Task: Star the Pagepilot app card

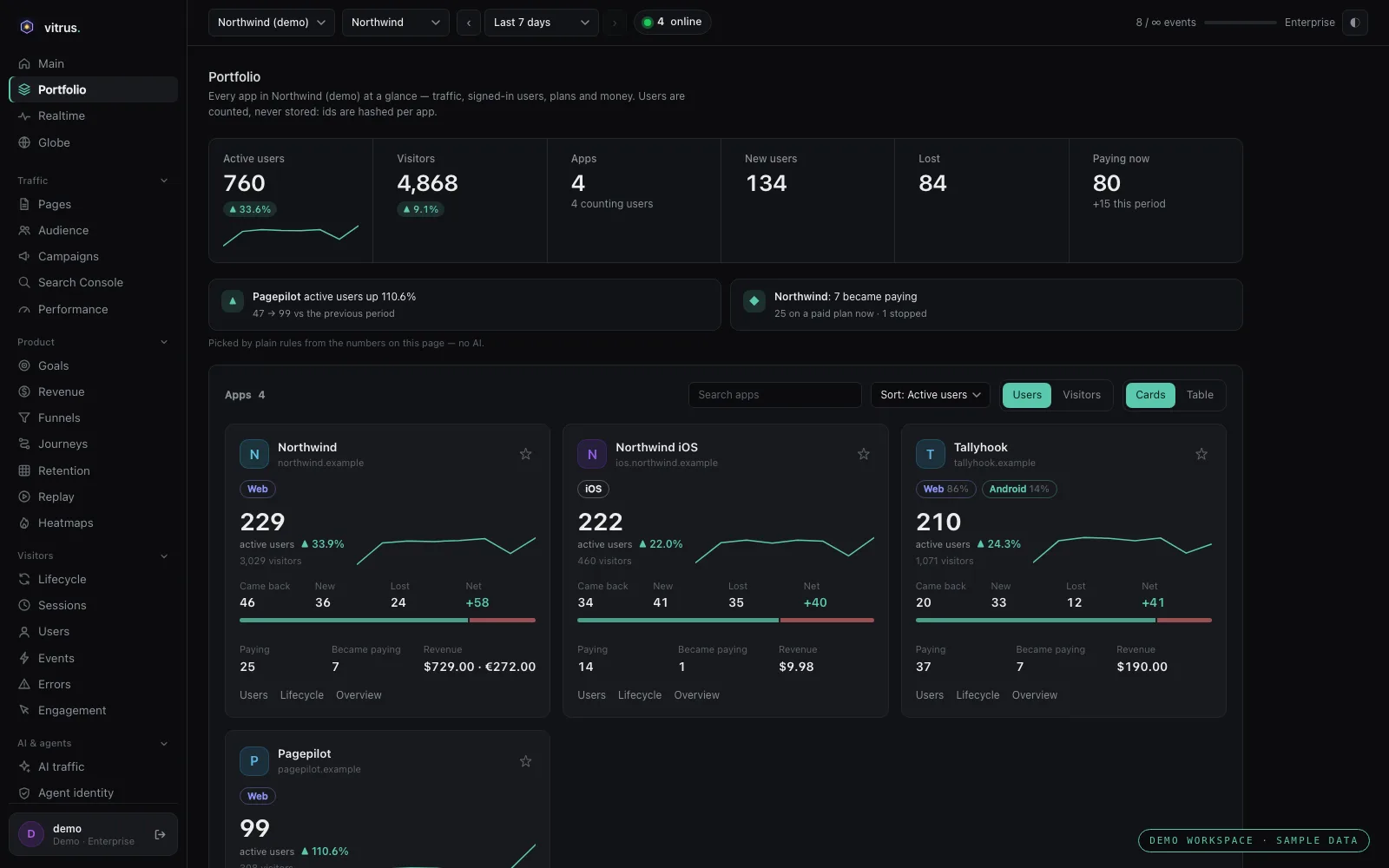Action: pos(525,761)
